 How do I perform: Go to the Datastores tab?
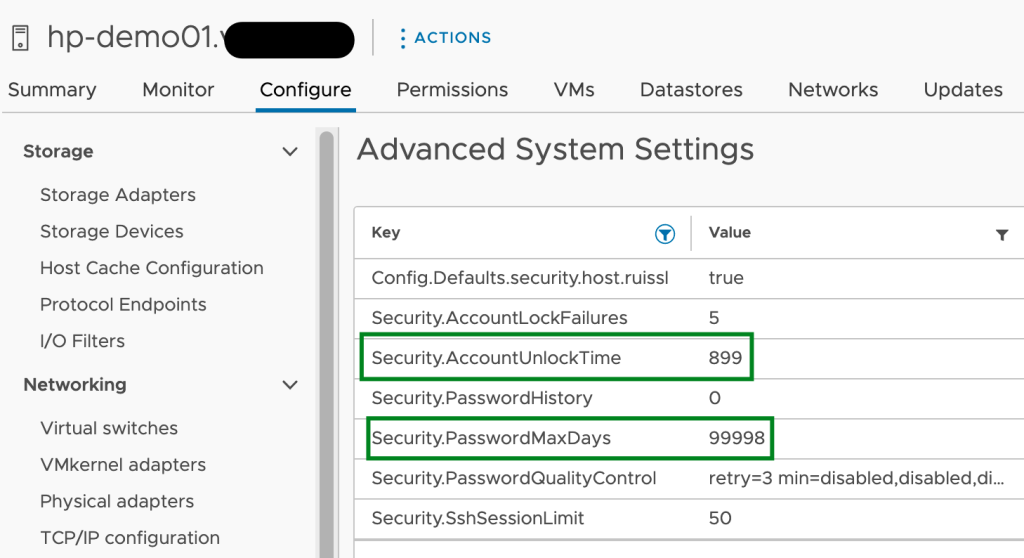(691, 90)
